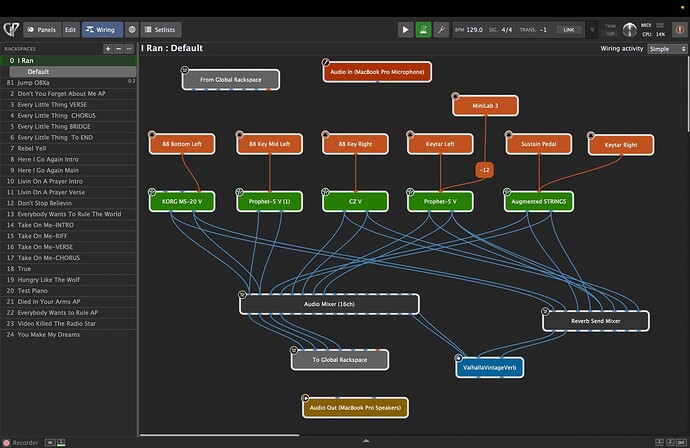
Task: Select 'Every Little Thing VERSE' rackspace
Action: (x=68, y=104)
